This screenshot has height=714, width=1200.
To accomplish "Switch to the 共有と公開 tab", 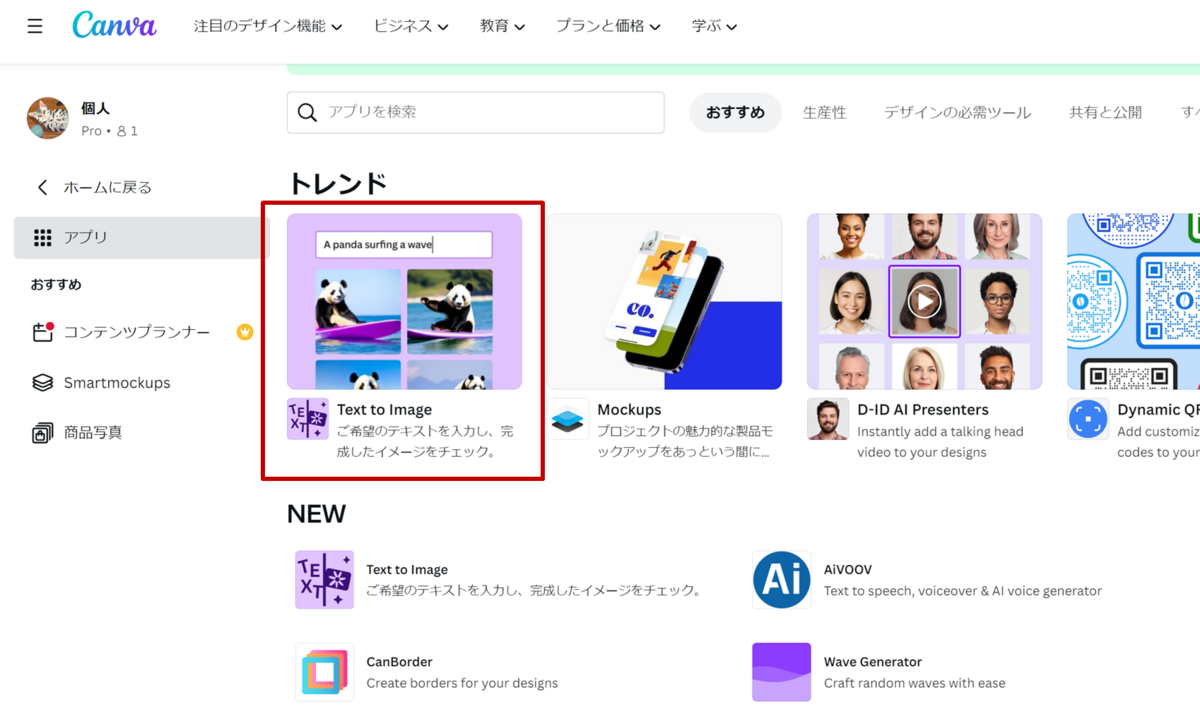I will click(x=1105, y=113).
